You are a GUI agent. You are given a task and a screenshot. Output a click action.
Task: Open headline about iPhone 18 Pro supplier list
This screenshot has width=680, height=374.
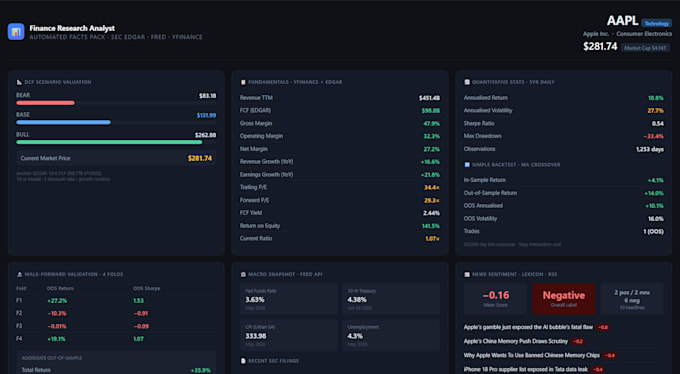point(526,369)
